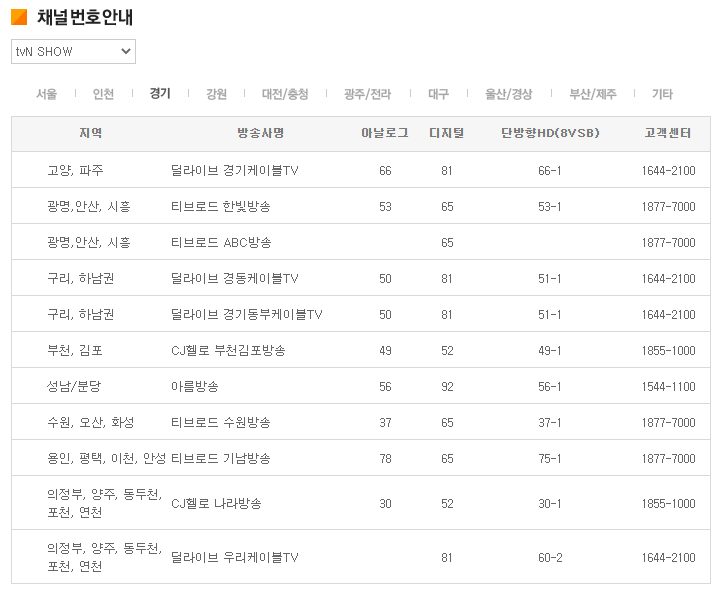Click the 75-1 HD channel cell

[550, 459]
